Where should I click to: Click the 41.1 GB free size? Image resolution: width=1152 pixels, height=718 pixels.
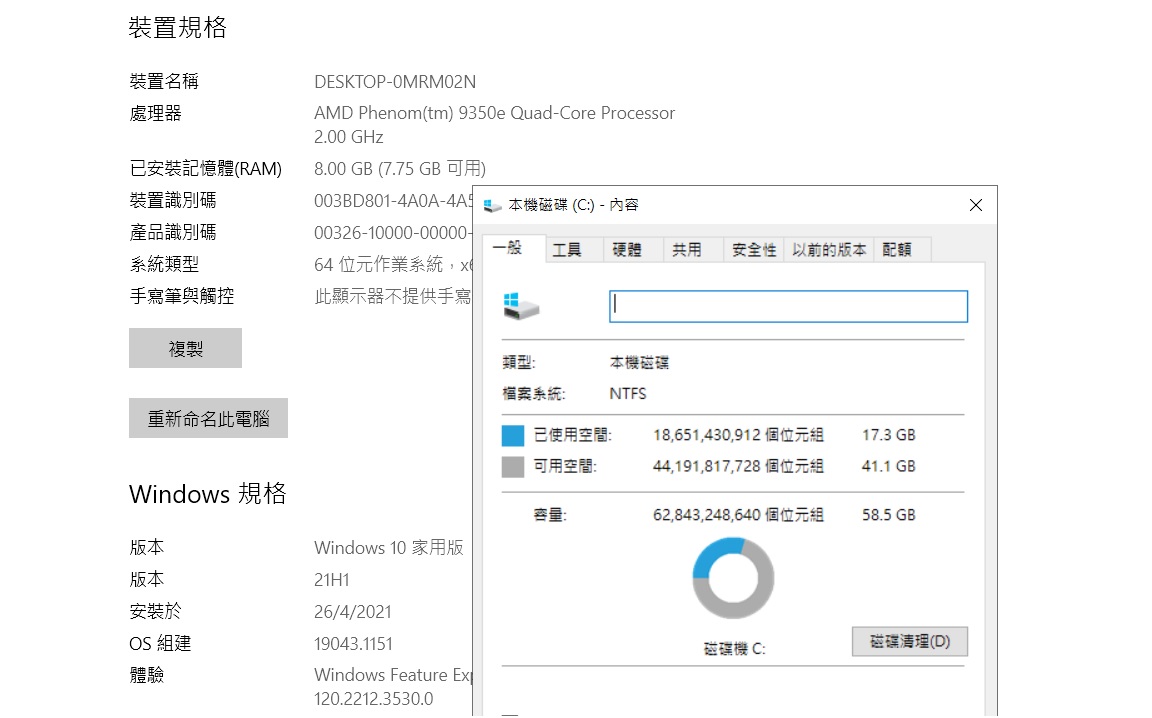(x=889, y=467)
